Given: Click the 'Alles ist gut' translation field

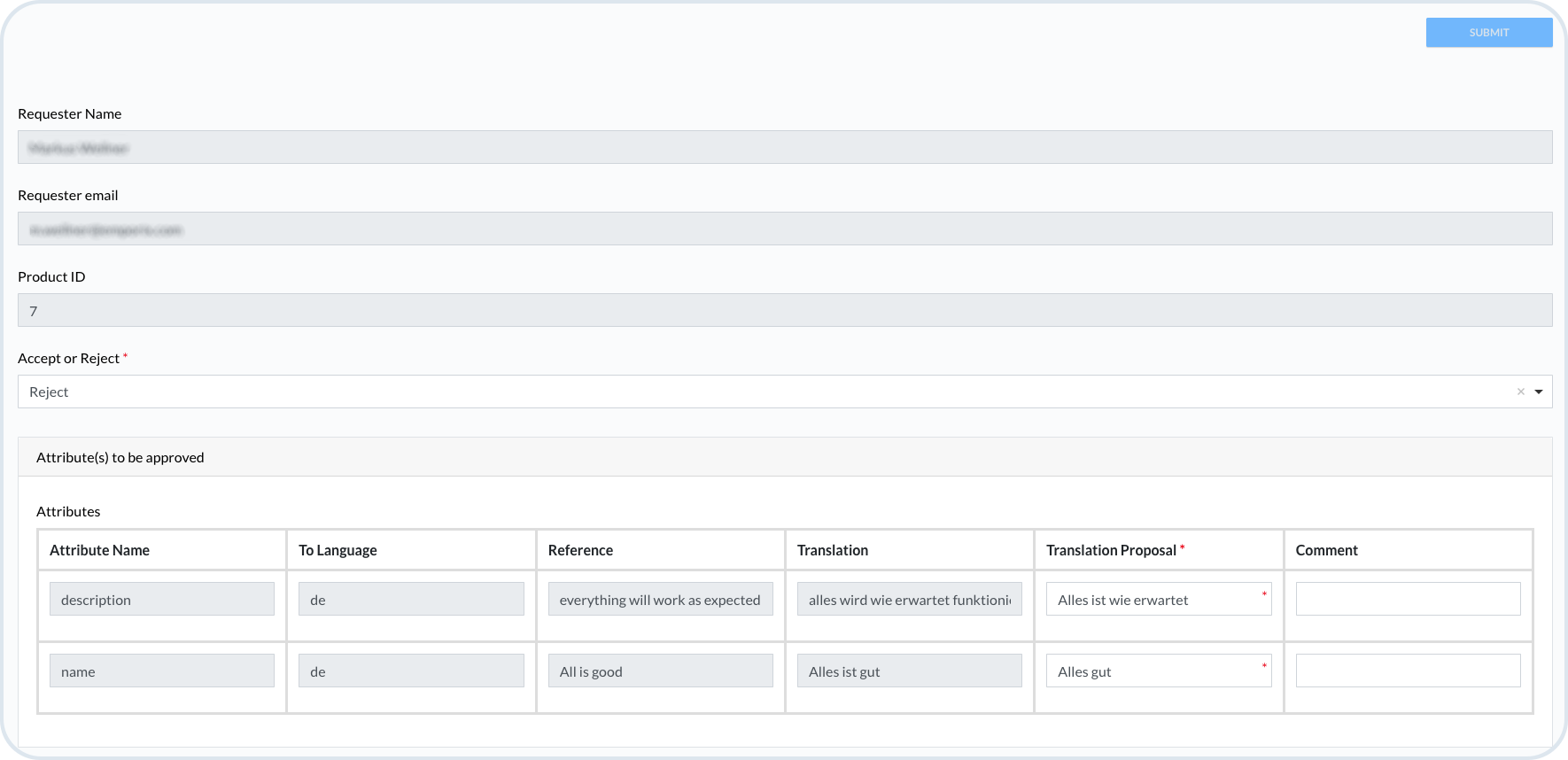Looking at the screenshot, I should pos(909,671).
